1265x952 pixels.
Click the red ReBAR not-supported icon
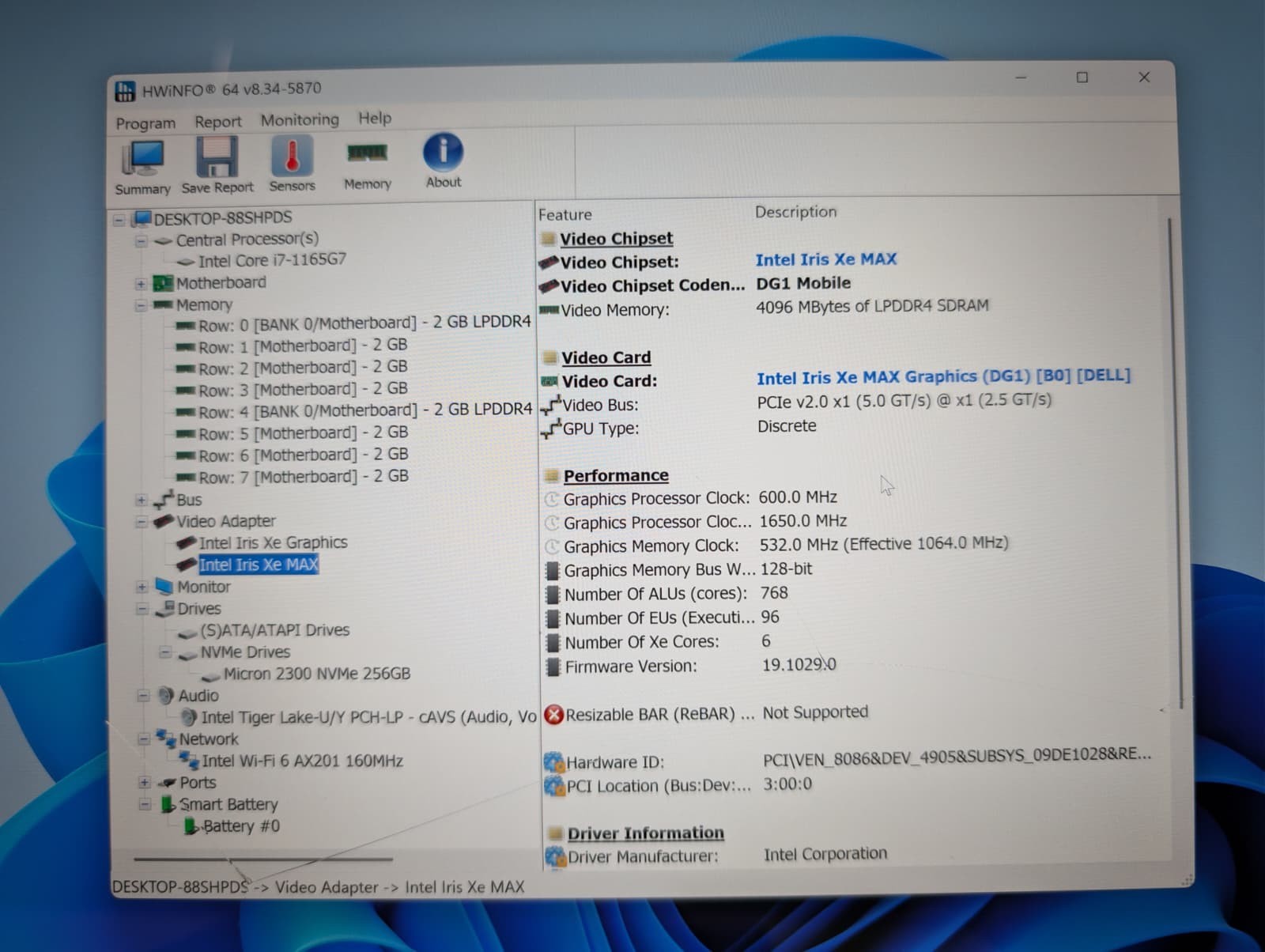click(x=554, y=715)
